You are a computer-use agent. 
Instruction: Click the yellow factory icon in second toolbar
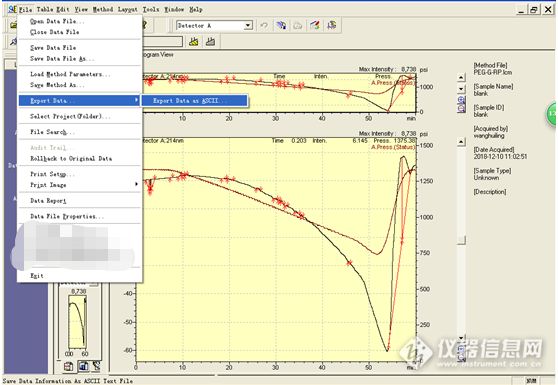[194, 42]
